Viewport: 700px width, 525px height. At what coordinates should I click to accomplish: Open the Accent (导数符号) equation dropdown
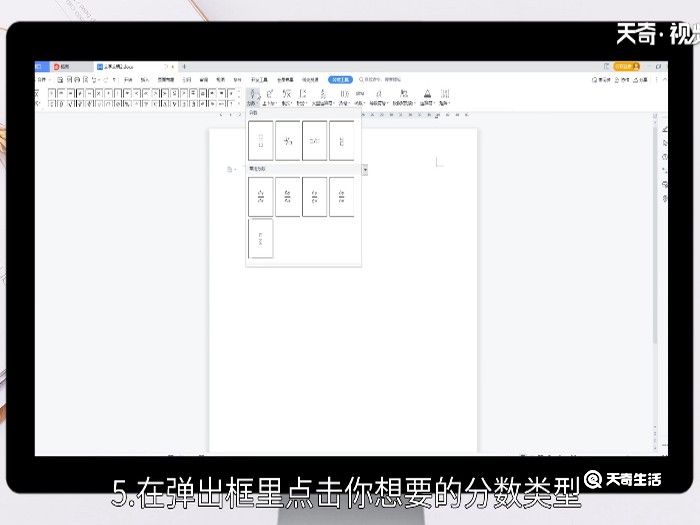tap(379, 97)
